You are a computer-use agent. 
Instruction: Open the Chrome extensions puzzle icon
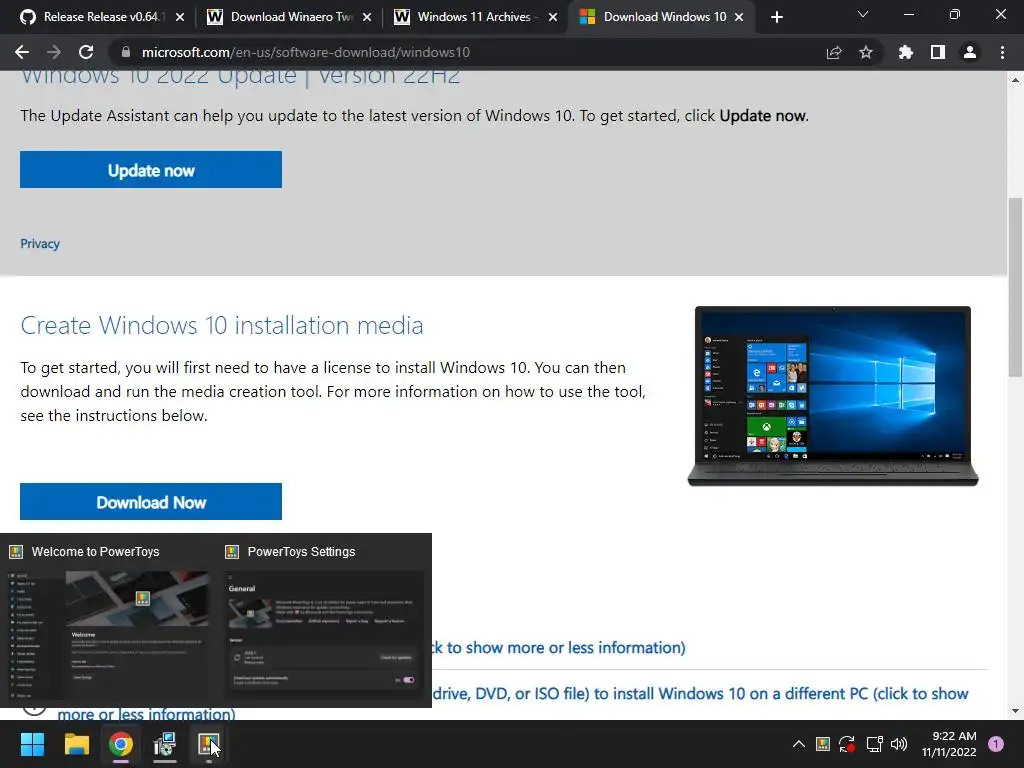pyautogui.click(x=906, y=52)
